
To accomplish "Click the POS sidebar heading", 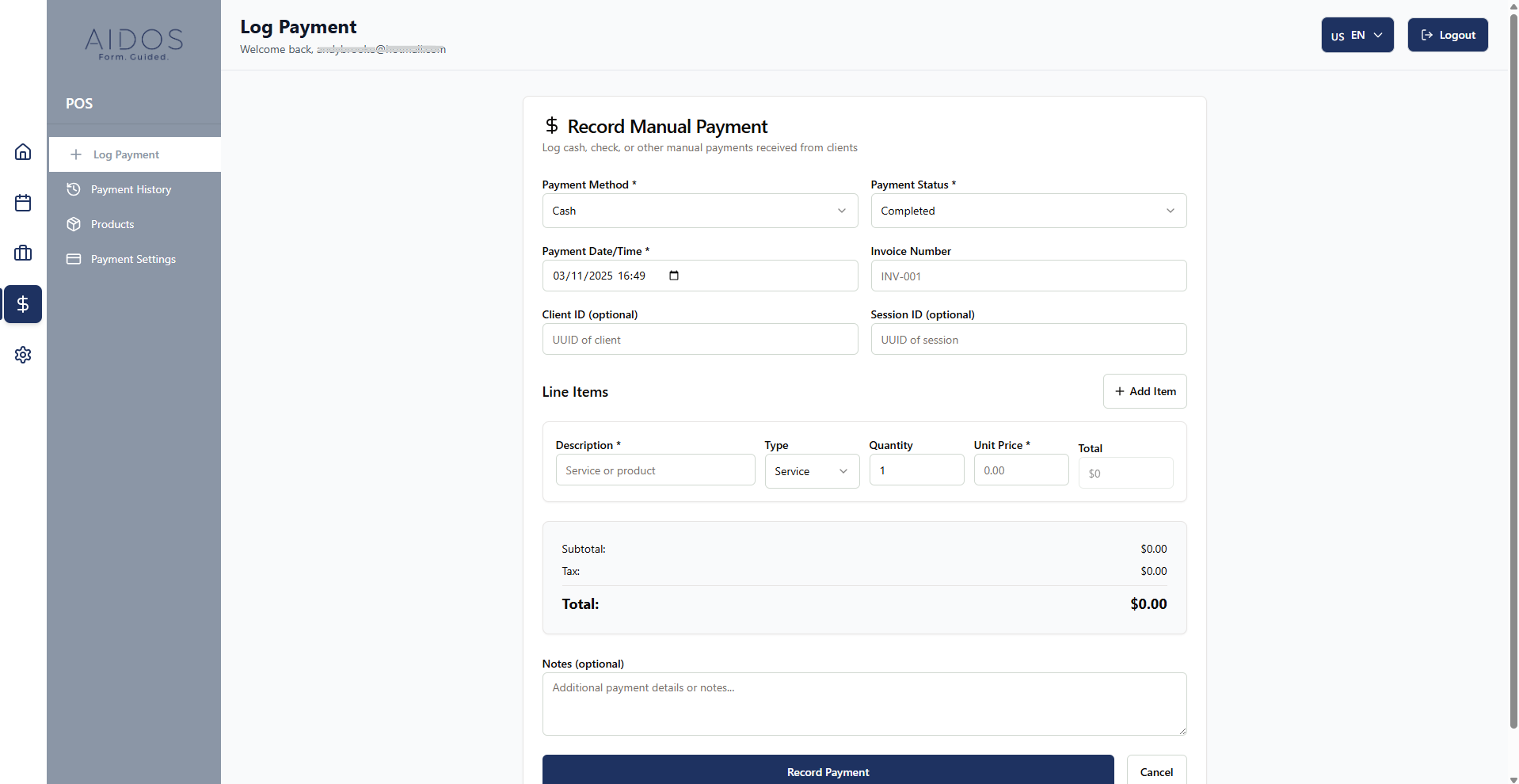I will pyautogui.click(x=79, y=104).
